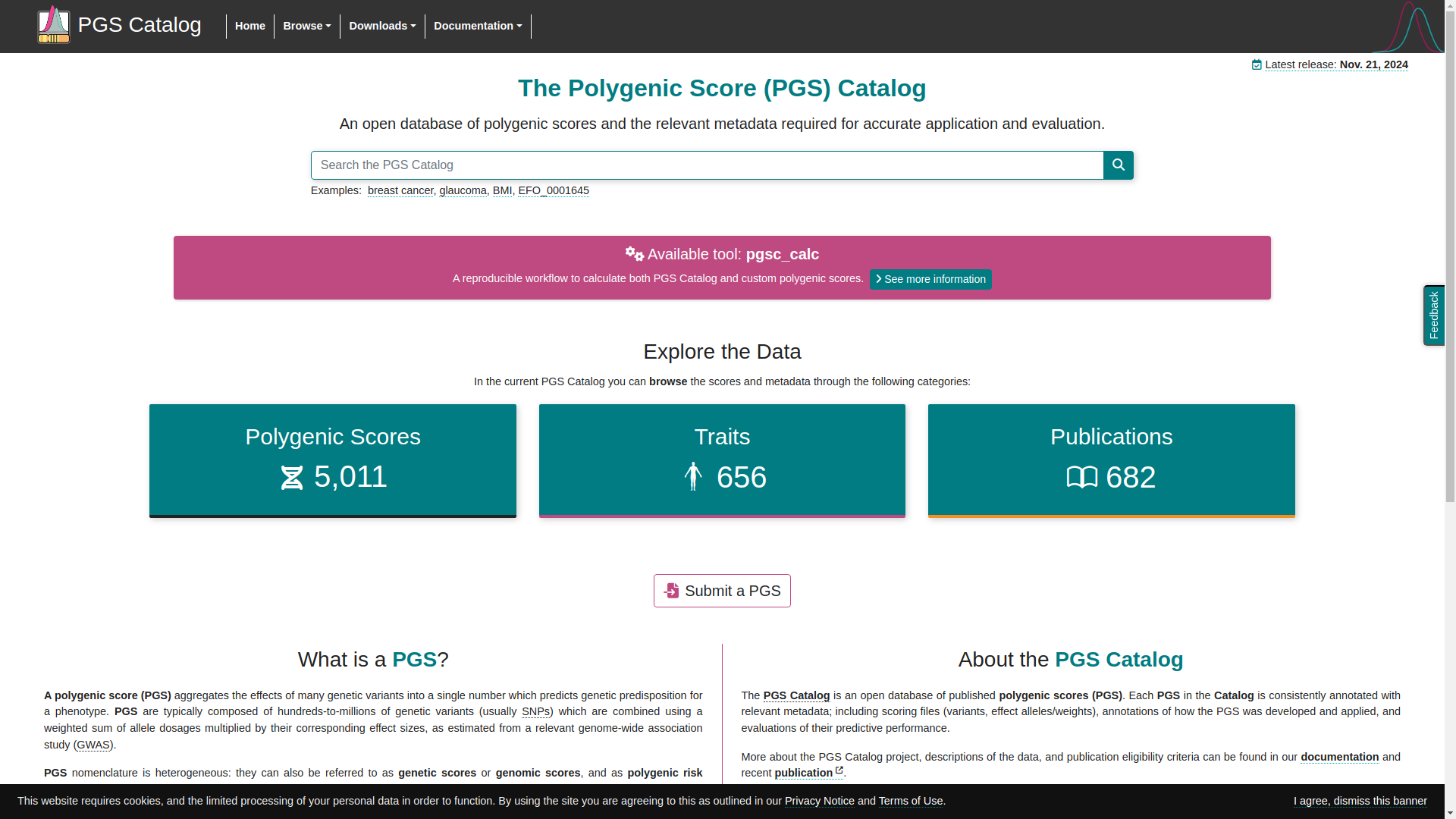Open the Publications 682 card
This screenshot has width=1456, height=819.
tap(1112, 461)
